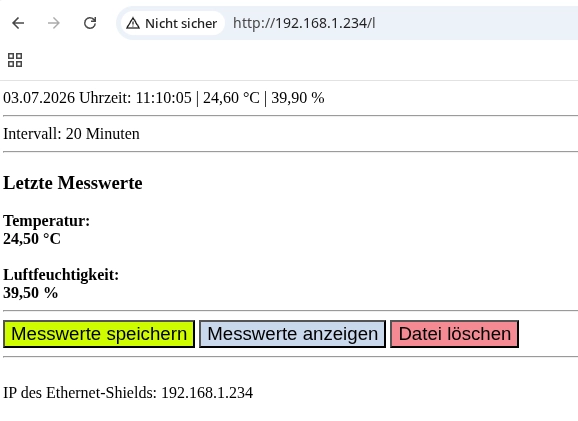Viewport: 578px width, 421px height.
Task: Reload the page with the refresh icon
Action: [x=90, y=23]
